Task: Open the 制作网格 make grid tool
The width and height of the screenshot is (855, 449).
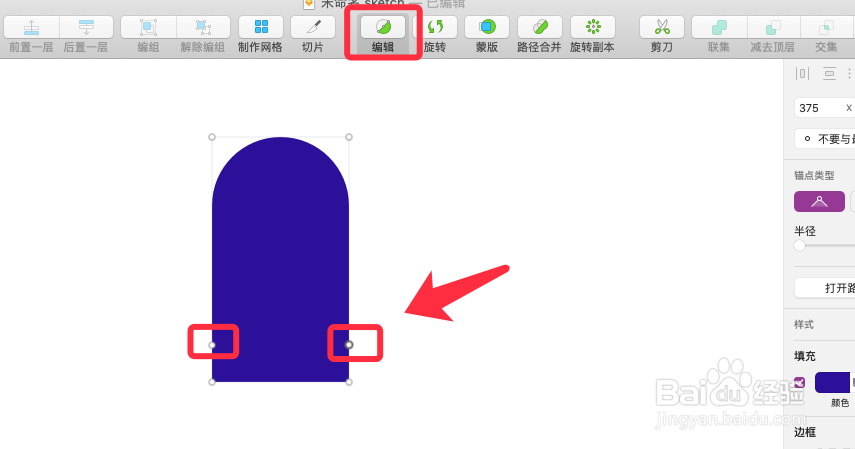Action: pos(261,27)
